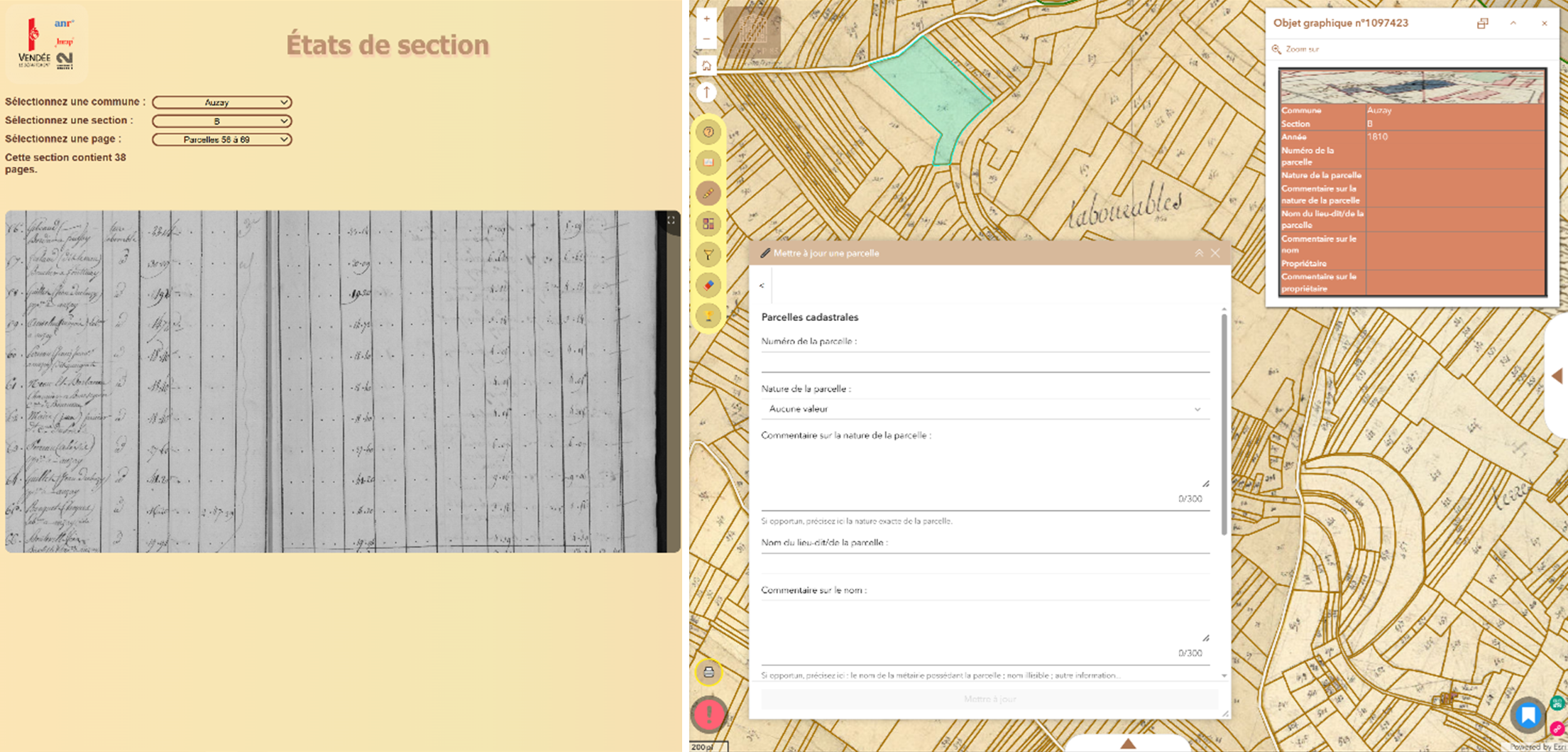Zoom out with the map's minus button

(706, 39)
